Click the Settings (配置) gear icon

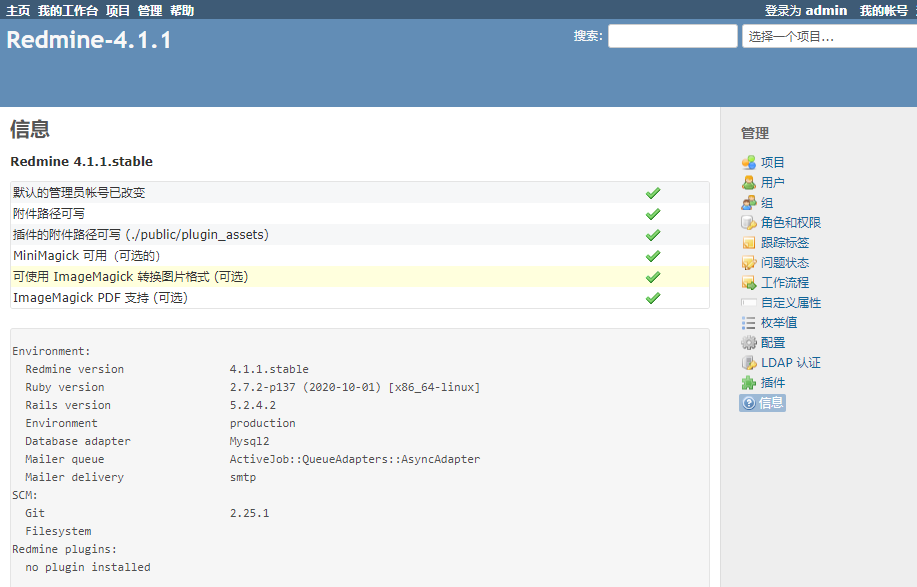pos(749,342)
